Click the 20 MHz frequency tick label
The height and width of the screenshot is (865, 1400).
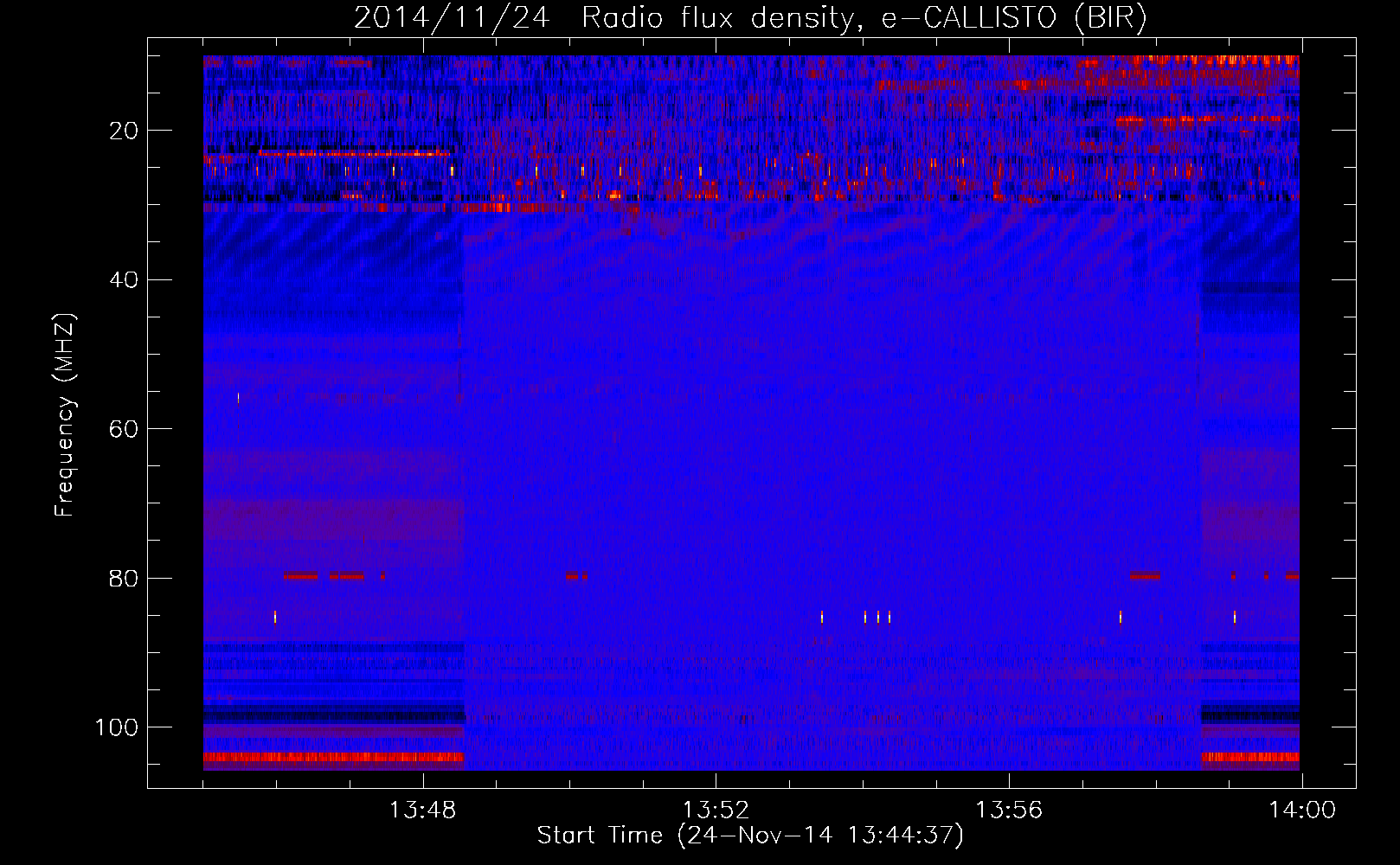click(x=125, y=131)
